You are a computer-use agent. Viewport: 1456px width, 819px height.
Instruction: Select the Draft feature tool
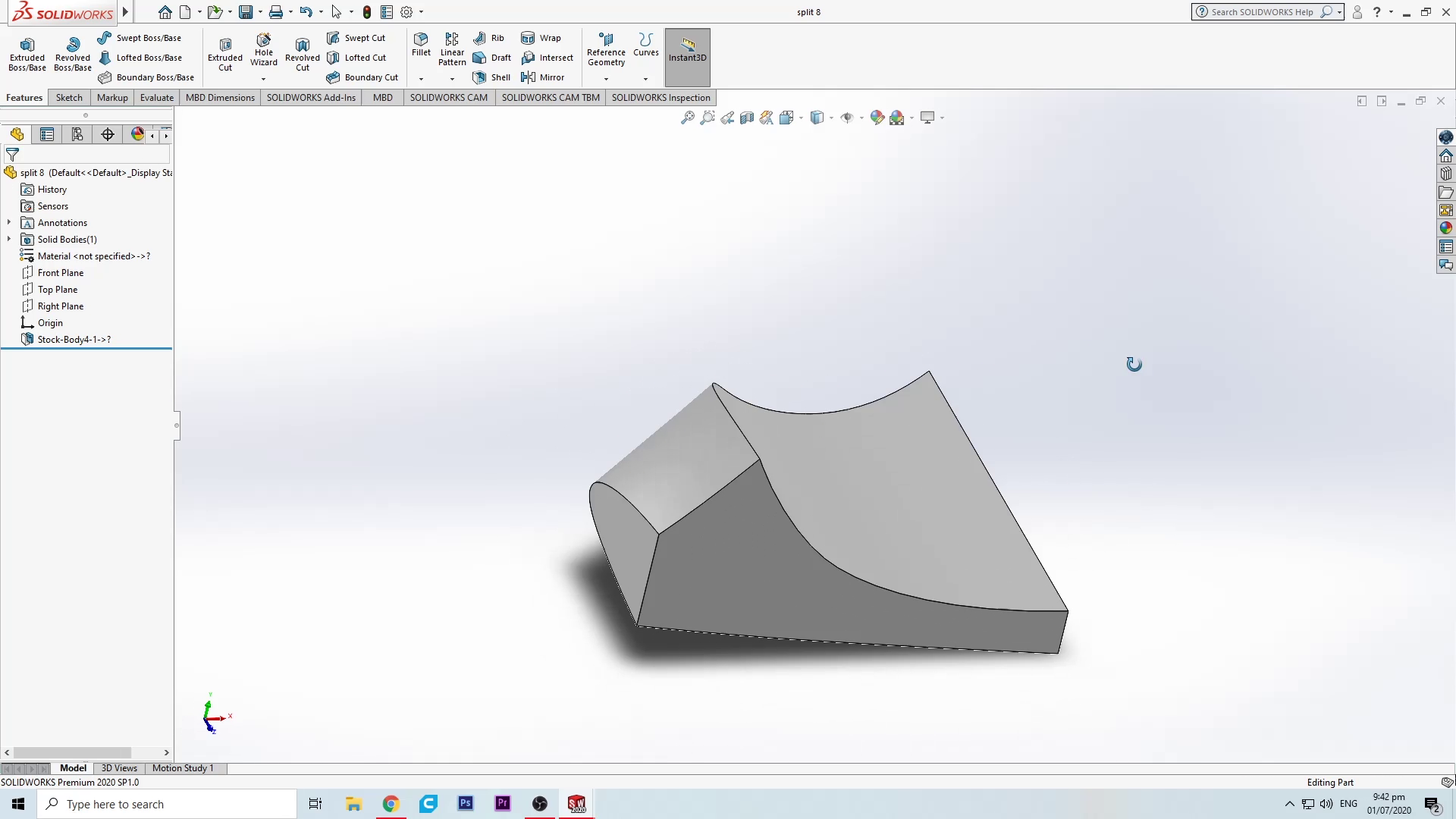pyautogui.click(x=491, y=58)
